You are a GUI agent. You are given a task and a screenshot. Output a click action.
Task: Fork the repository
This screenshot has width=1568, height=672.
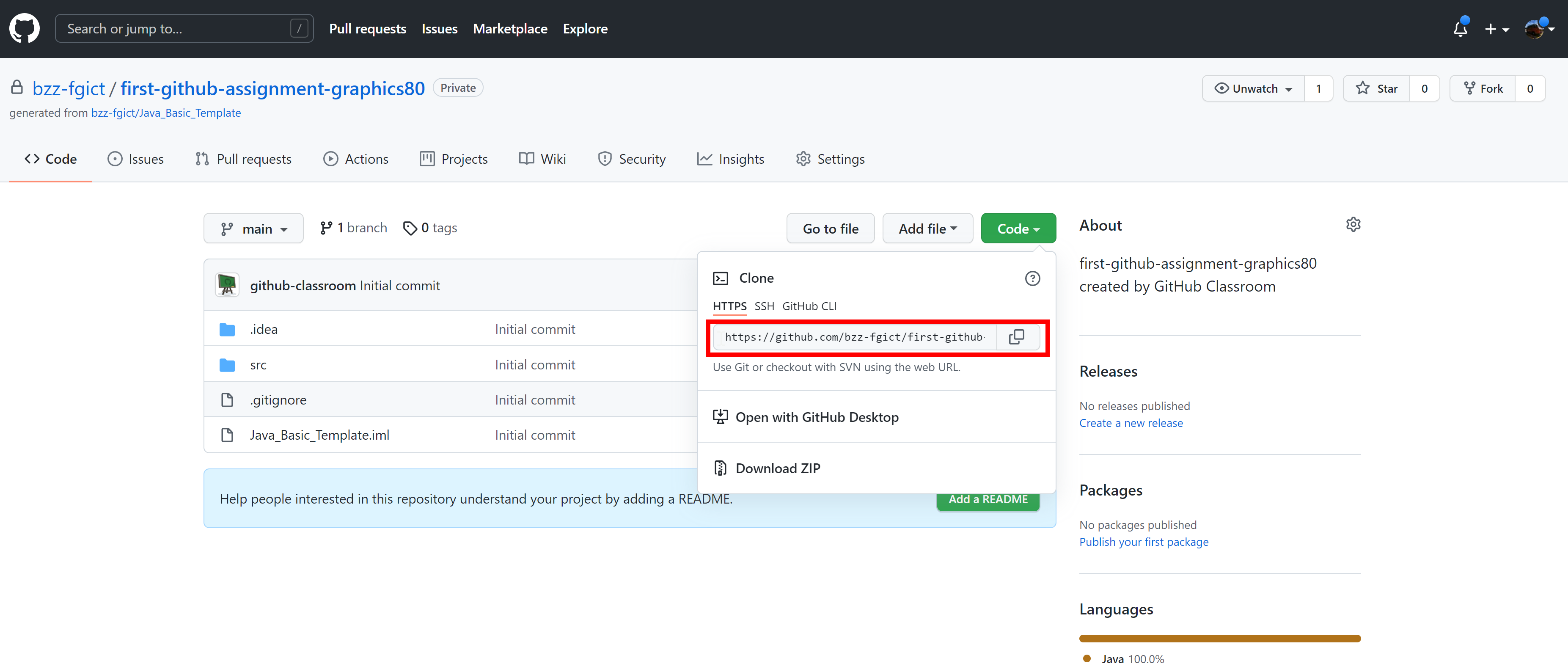1483,88
